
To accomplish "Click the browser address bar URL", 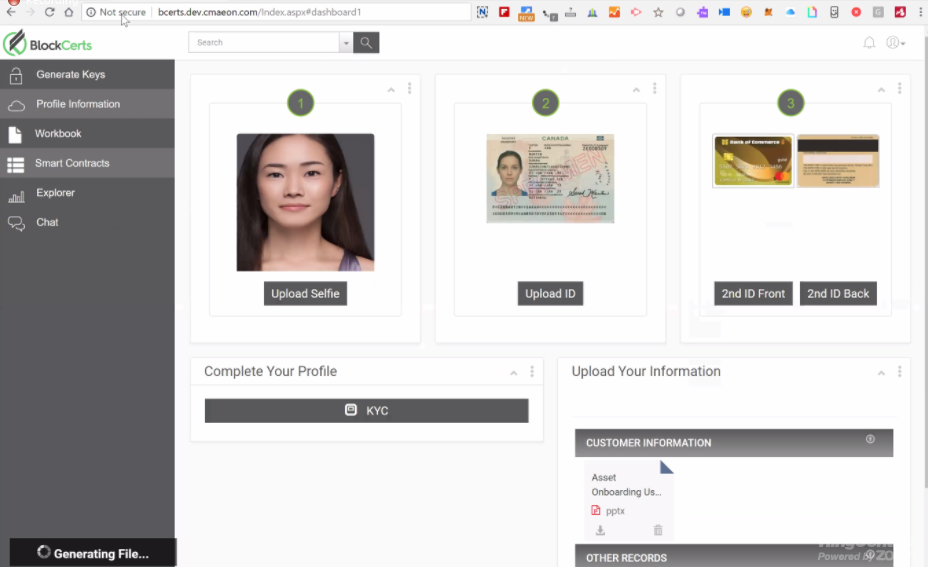I will coord(259,12).
